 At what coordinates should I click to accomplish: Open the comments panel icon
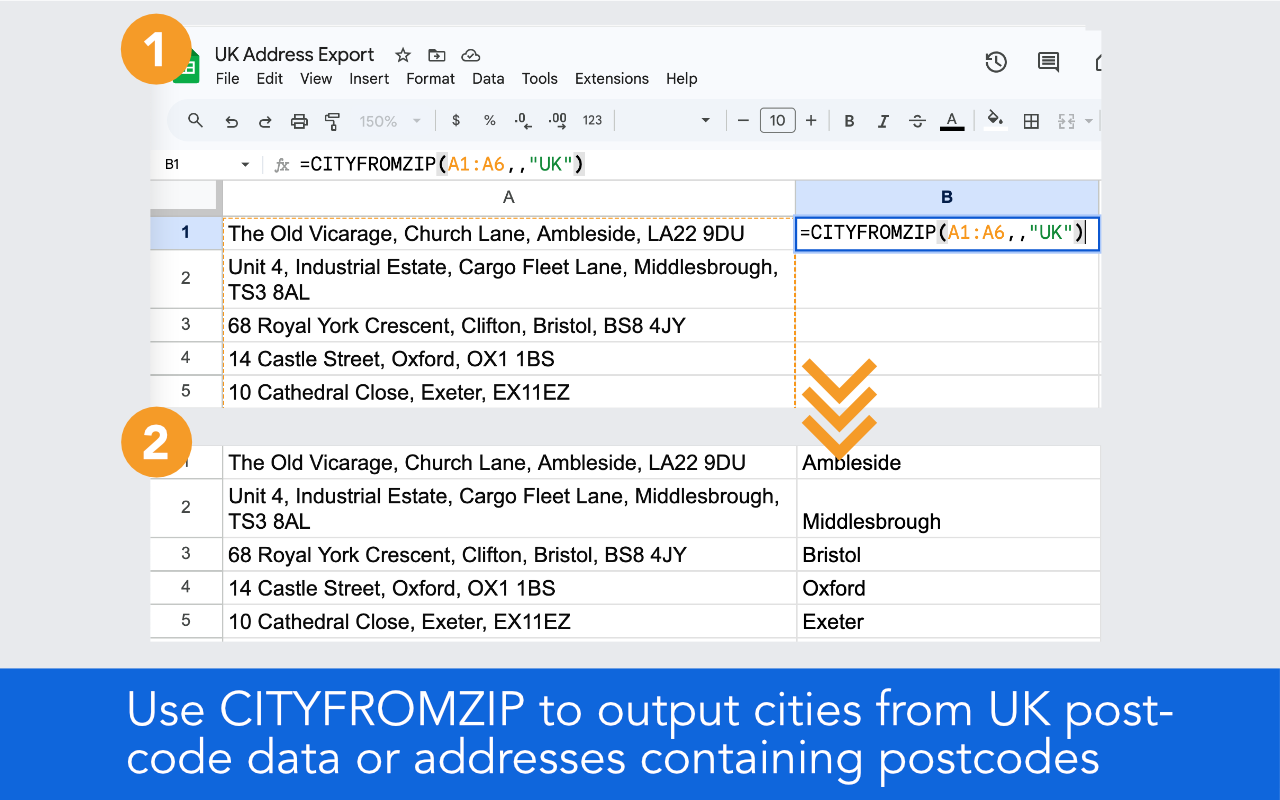tap(1048, 62)
